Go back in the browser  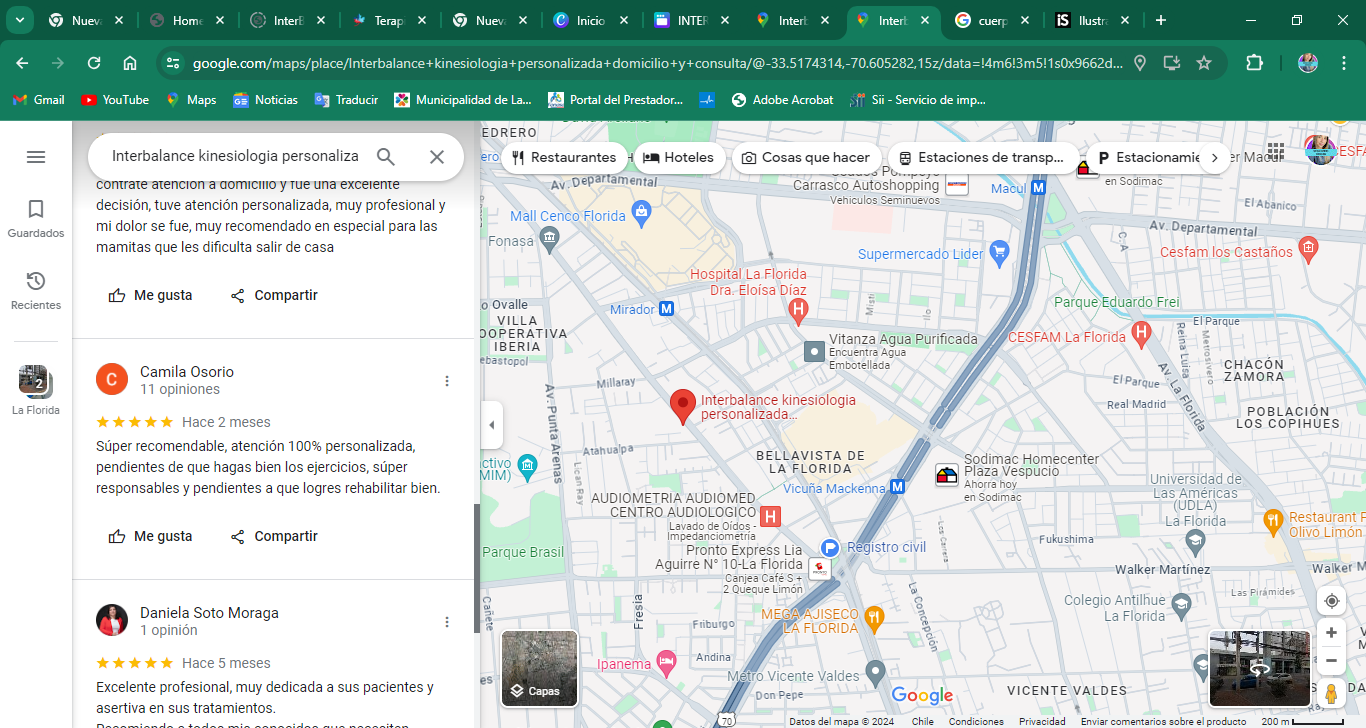[x=22, y=63]
